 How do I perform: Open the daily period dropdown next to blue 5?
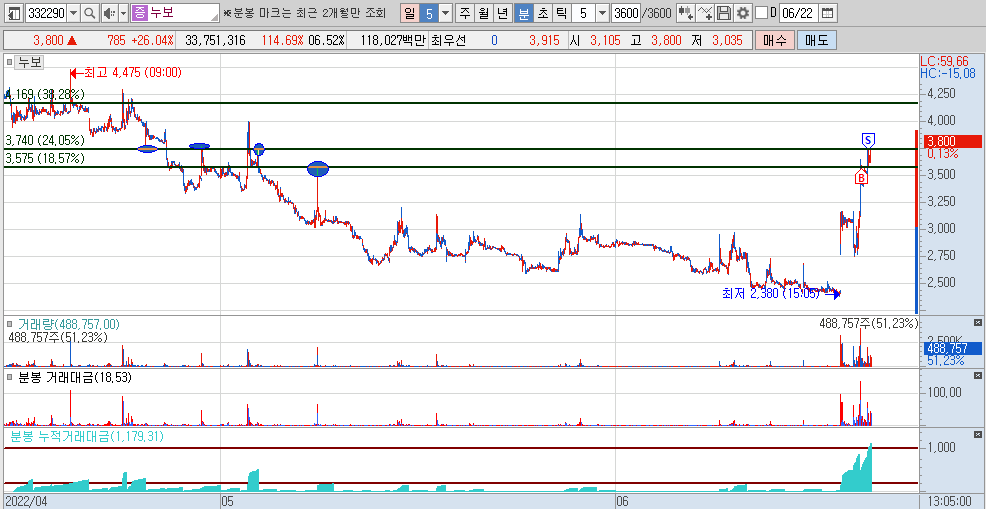click(445, 13)
